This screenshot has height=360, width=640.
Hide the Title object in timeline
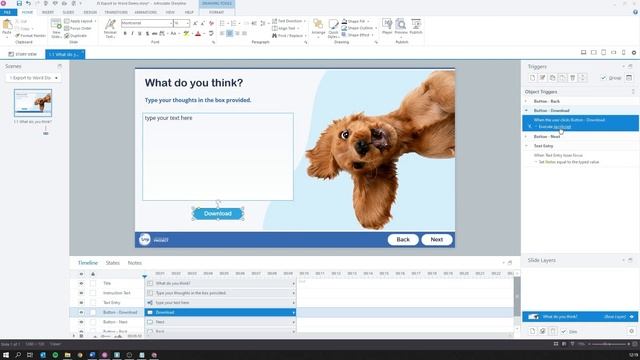pyautogui.click(x=81, y=283)
